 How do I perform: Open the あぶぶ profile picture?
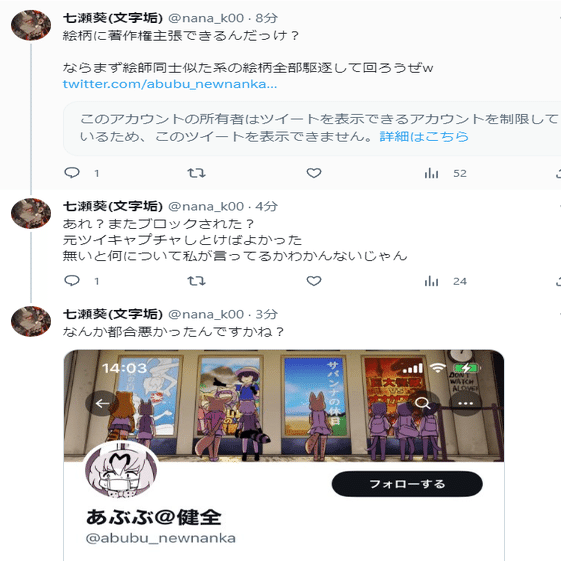click(121, 470)
